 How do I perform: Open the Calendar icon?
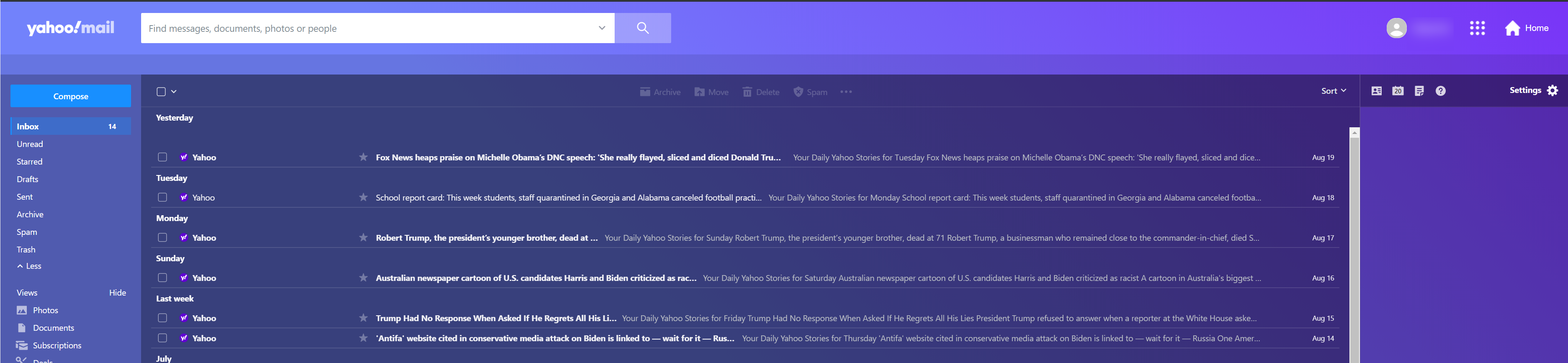point(1398,91)
